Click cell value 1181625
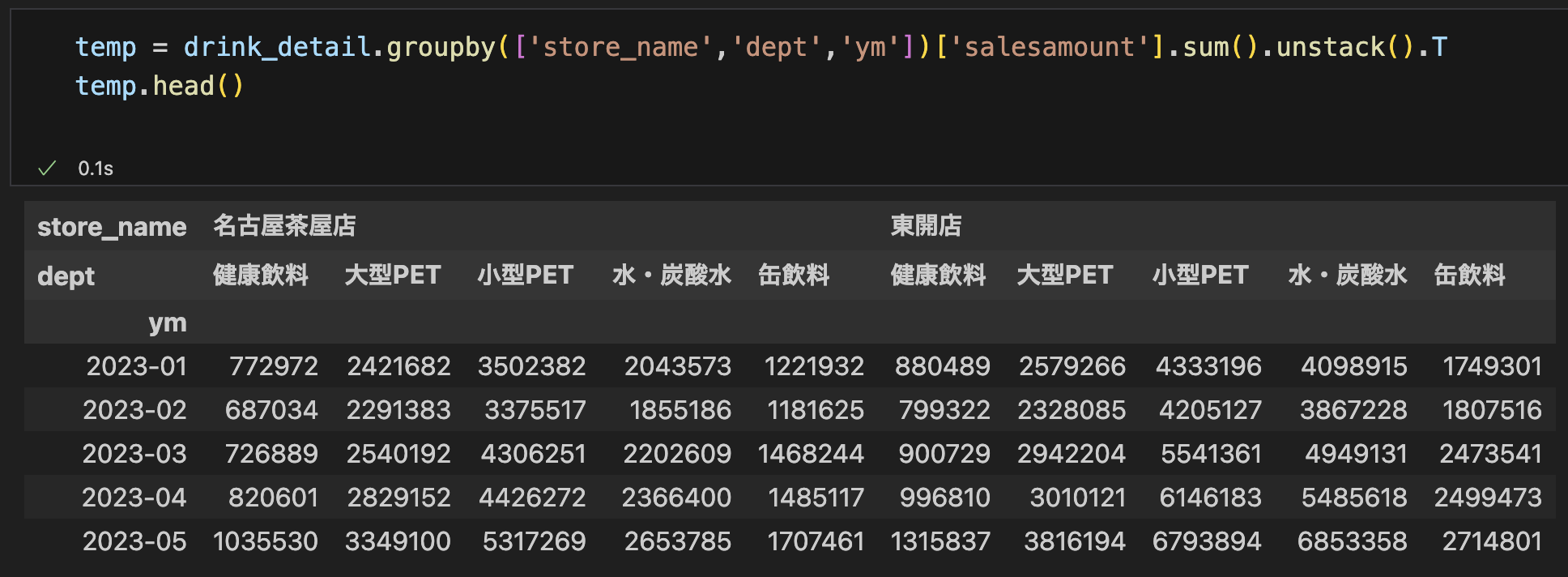The height and width of the screenshot is (577, 1568). [x=816, y=410]
